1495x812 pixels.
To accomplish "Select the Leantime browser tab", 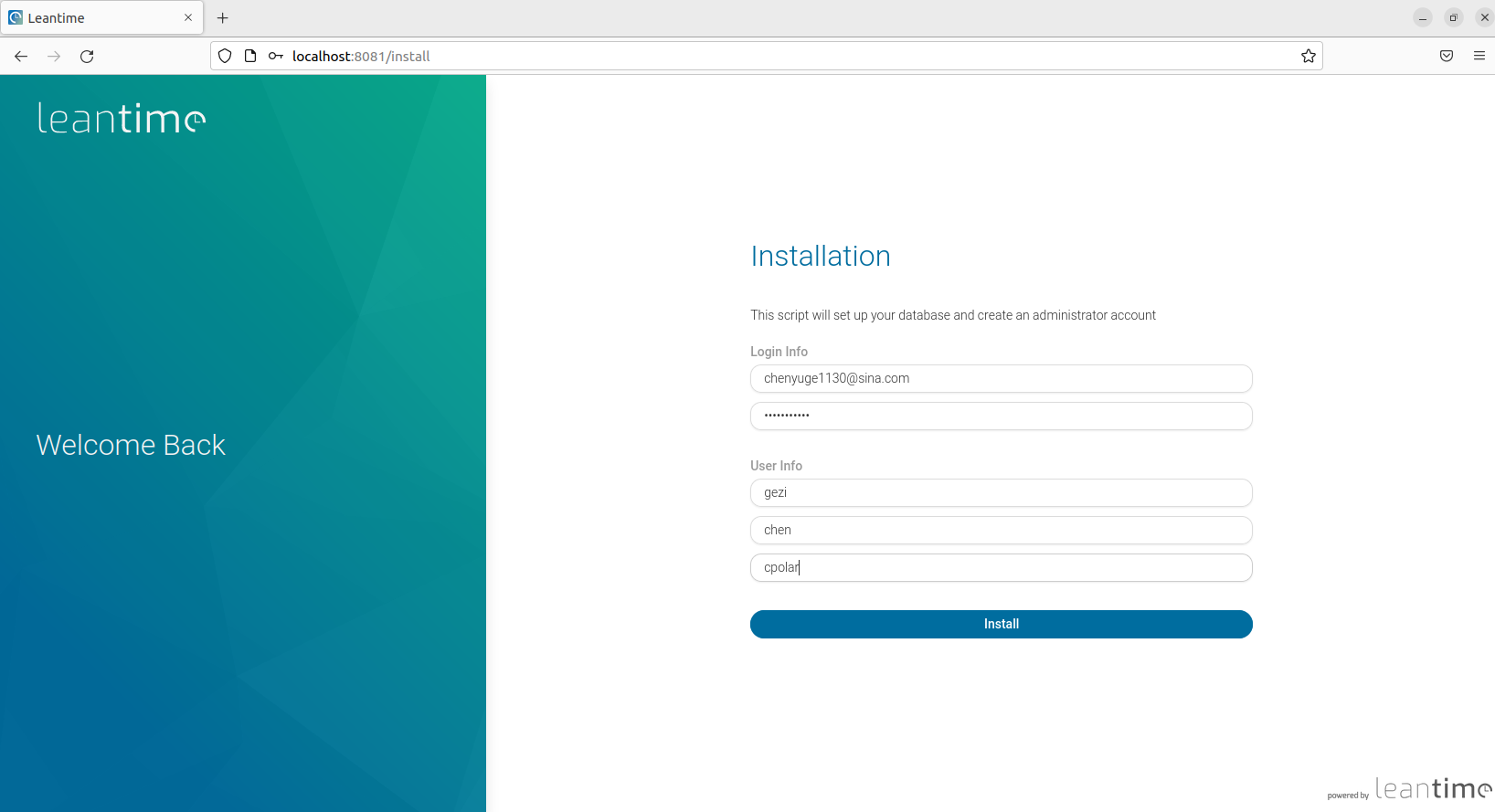I will [x=101, y=17].
